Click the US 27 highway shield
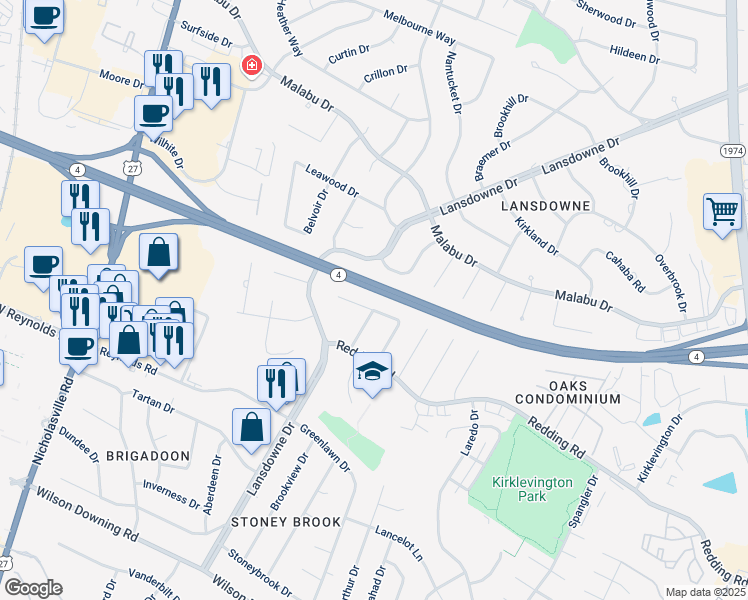The image size is (748, 600). [x=132, y=168]
